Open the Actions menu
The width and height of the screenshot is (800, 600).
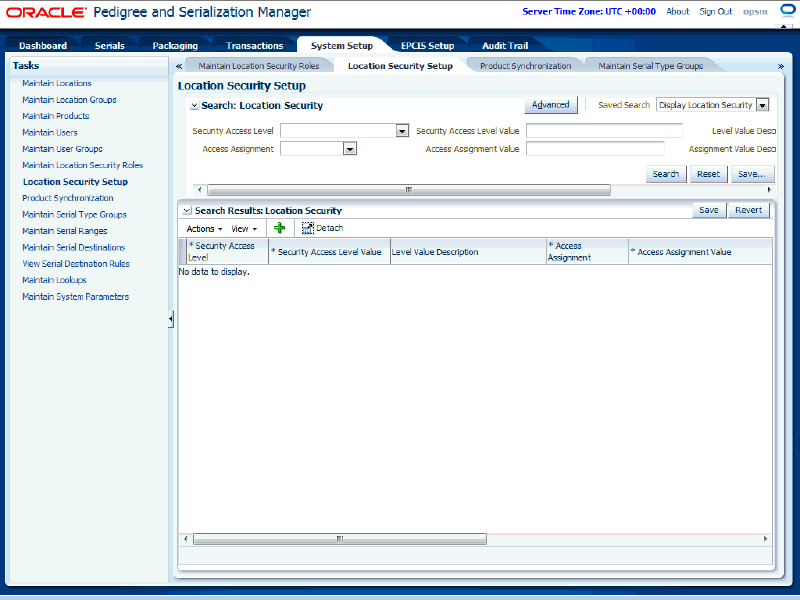[x=204, y=229]
